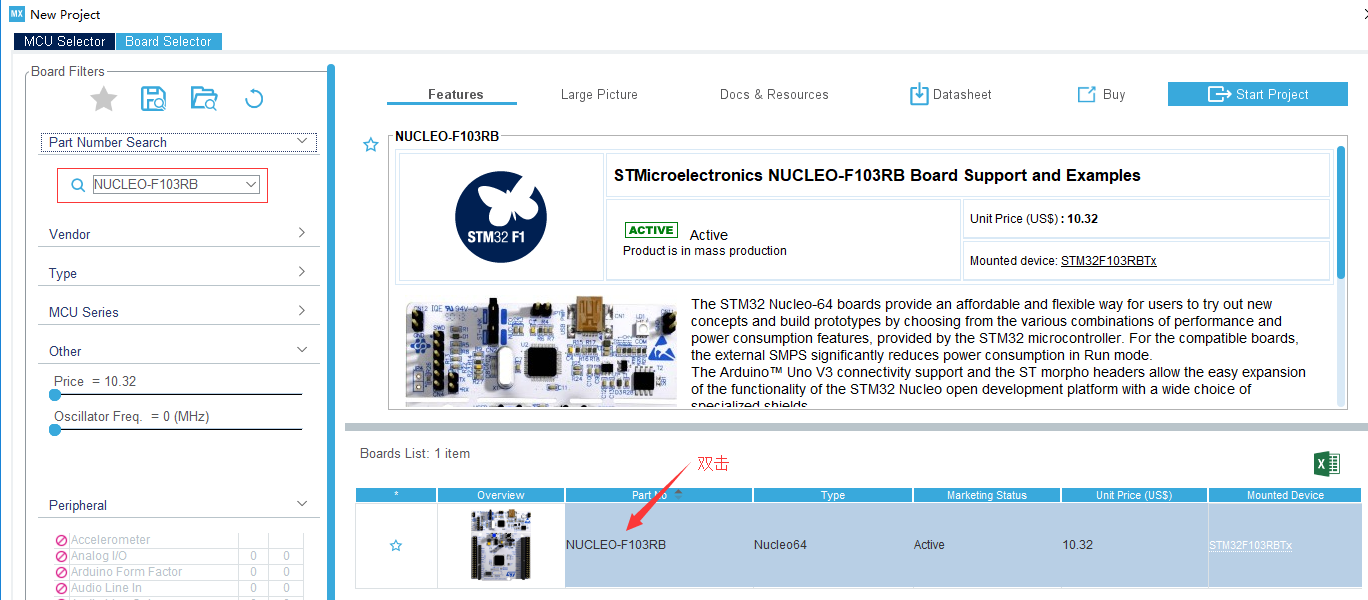Click the load saved search folder icon

[204, 98]
